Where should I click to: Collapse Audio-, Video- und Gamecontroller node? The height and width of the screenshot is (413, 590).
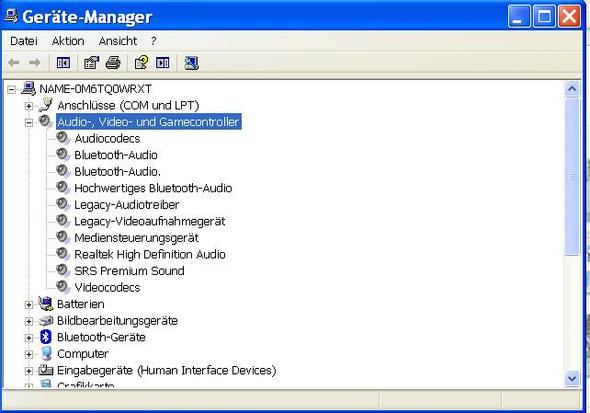29,123
